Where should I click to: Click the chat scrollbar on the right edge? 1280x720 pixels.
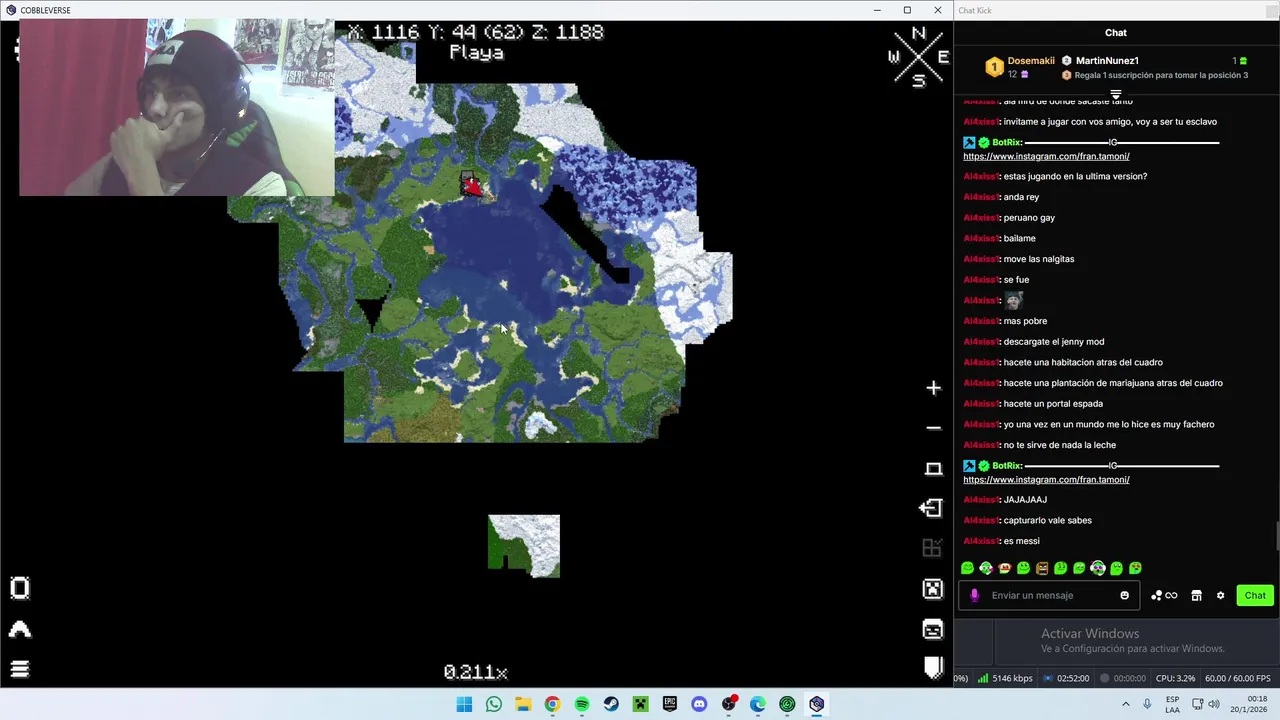tap(1276, 535)
